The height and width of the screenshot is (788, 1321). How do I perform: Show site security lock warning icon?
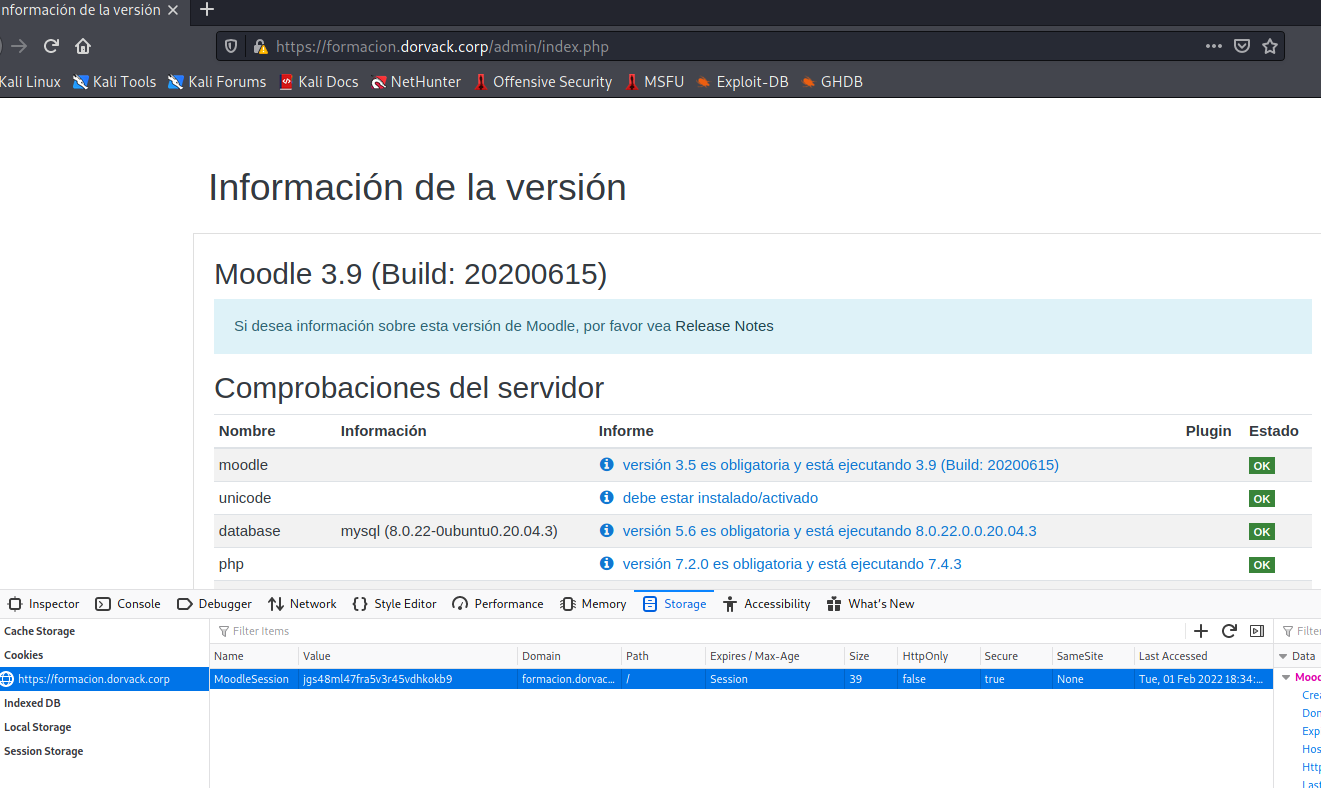[x=260, y=46]
